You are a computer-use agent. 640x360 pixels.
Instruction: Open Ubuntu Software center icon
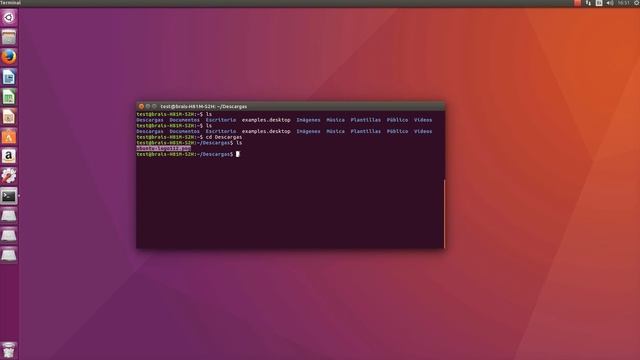(9, 137)
